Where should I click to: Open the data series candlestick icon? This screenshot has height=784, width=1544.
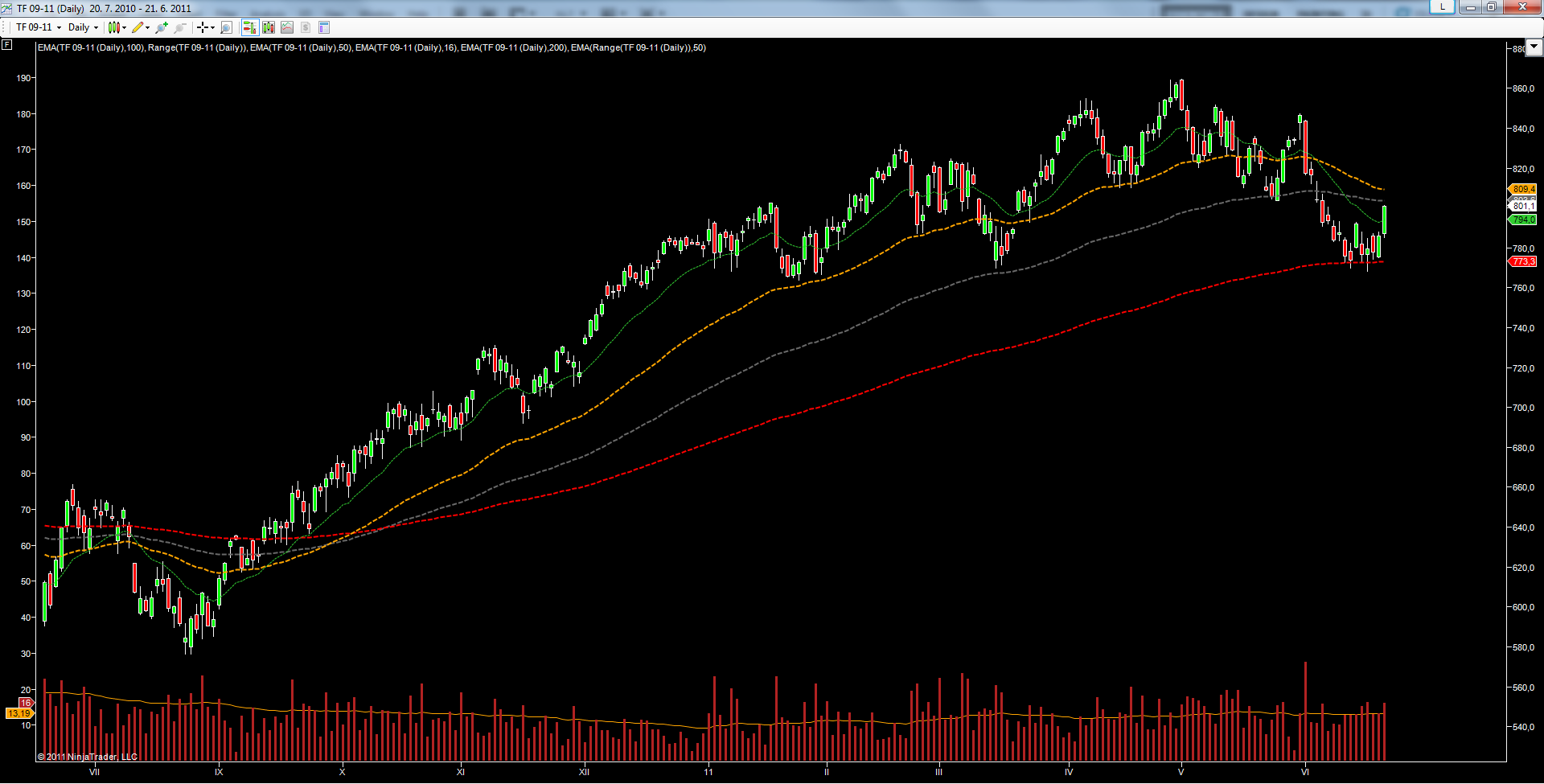pos(269,27)
